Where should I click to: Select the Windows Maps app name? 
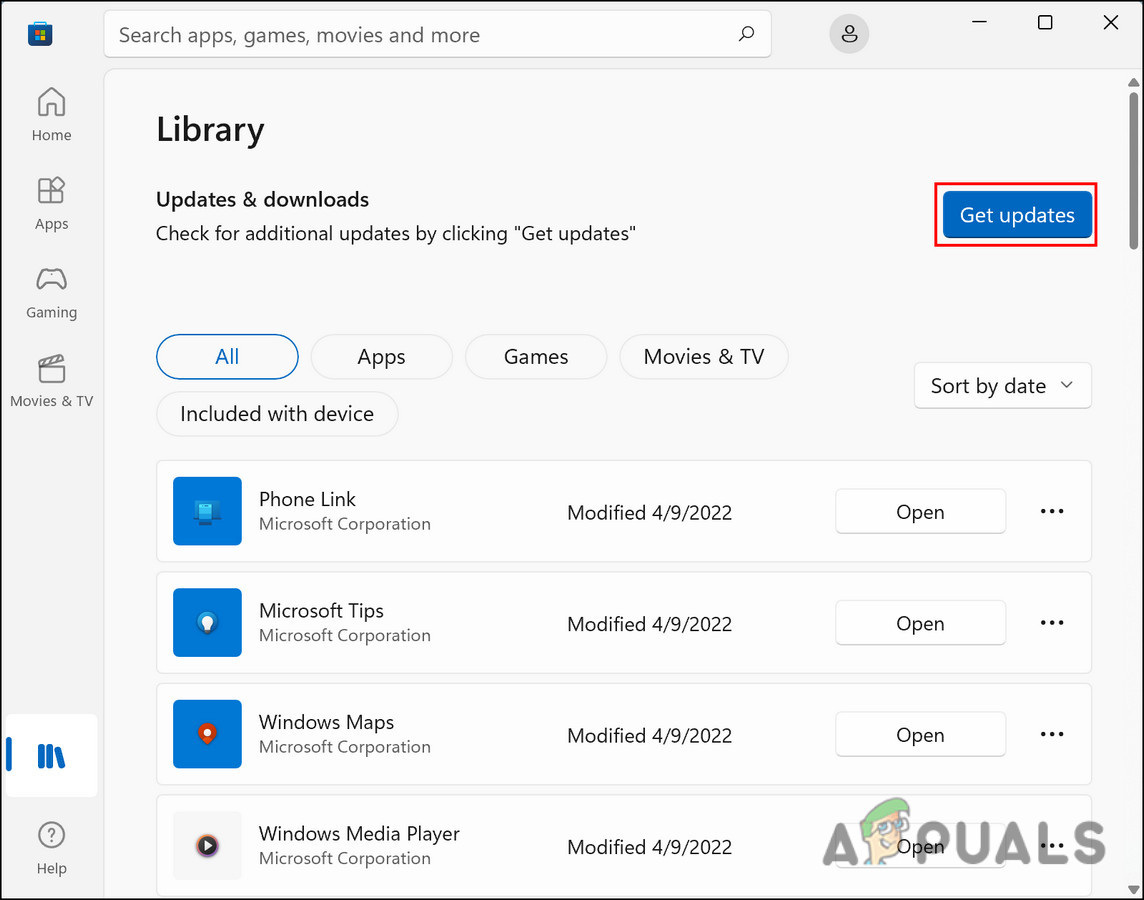pos(326,722)
